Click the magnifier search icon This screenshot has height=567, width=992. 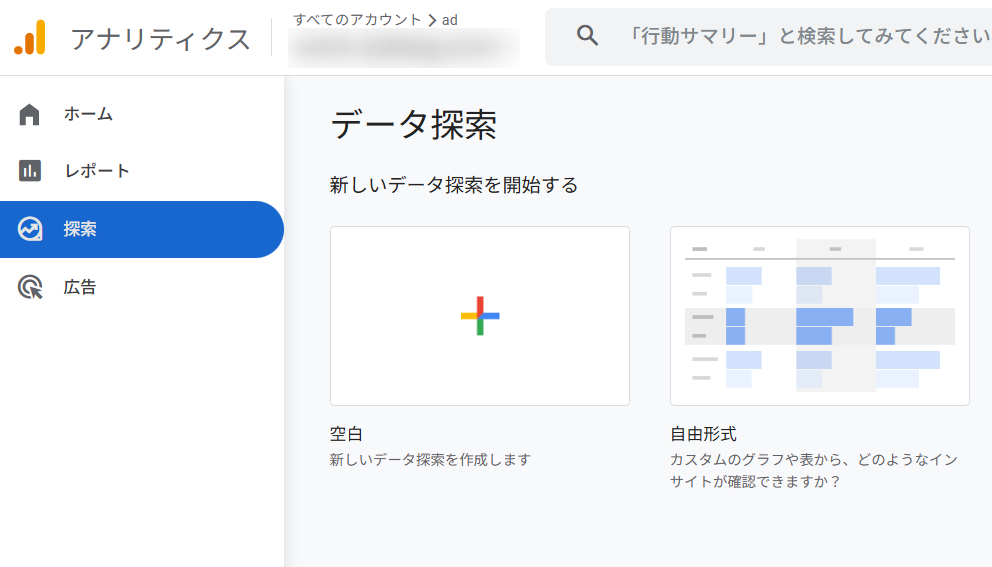point(587,35)
